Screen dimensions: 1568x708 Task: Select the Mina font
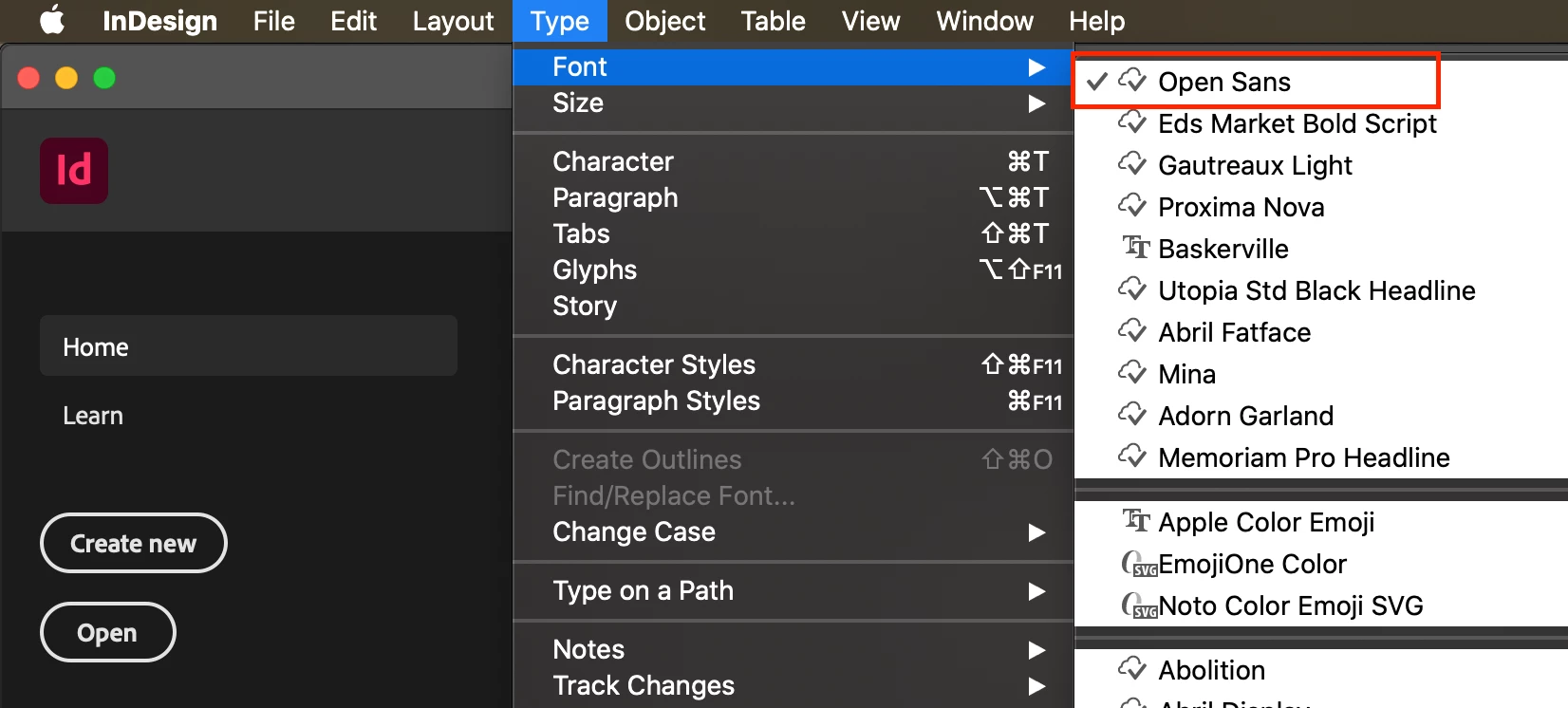1186,374
